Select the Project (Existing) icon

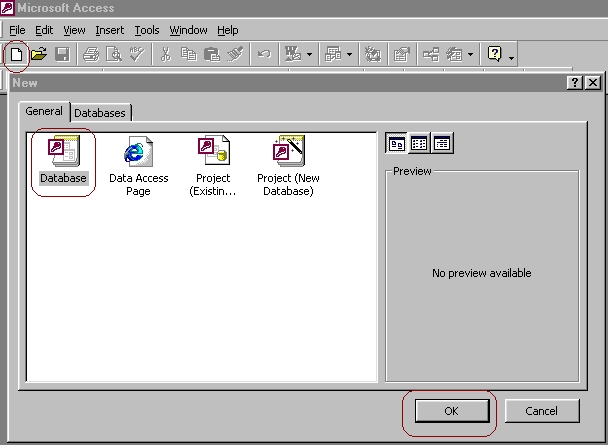click(213, 166)
